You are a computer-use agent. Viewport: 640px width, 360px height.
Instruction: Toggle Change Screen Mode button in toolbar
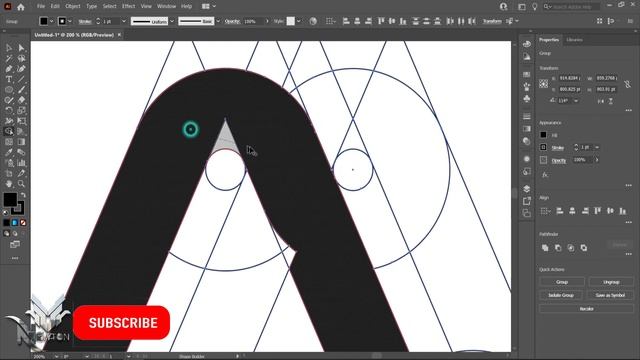pyautogui.click(x=15, y=244)
